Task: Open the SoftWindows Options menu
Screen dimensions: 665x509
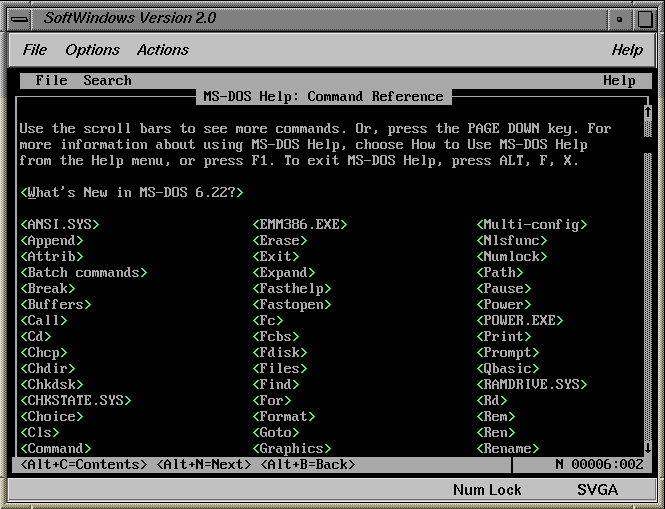Action: click(x=92, y=50)
